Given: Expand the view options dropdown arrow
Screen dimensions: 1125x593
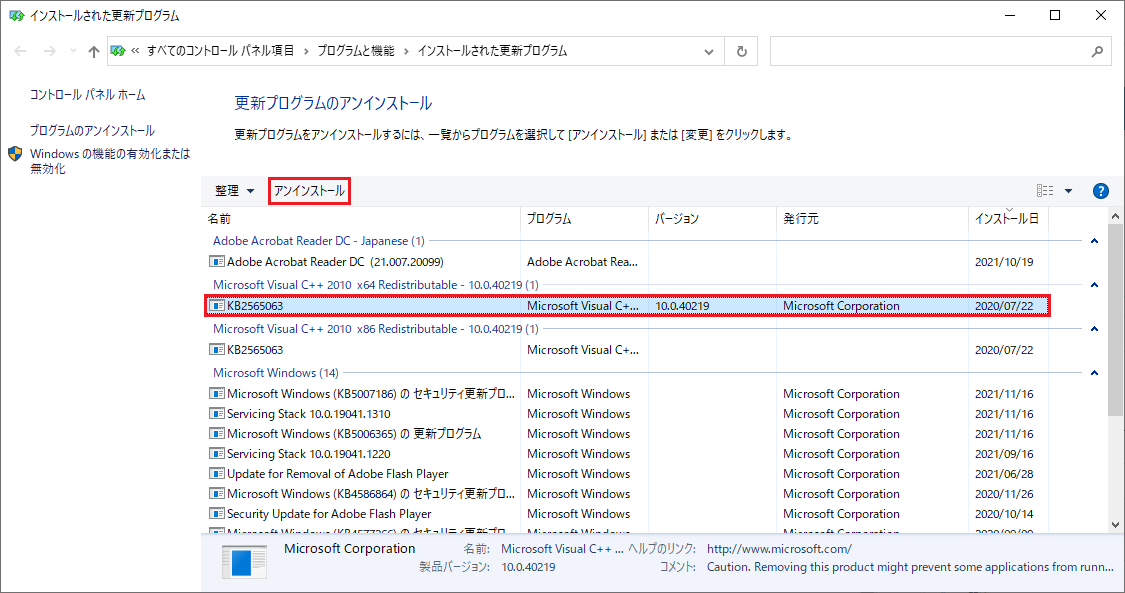Looking at the screenshot, I should [1068, 191].
